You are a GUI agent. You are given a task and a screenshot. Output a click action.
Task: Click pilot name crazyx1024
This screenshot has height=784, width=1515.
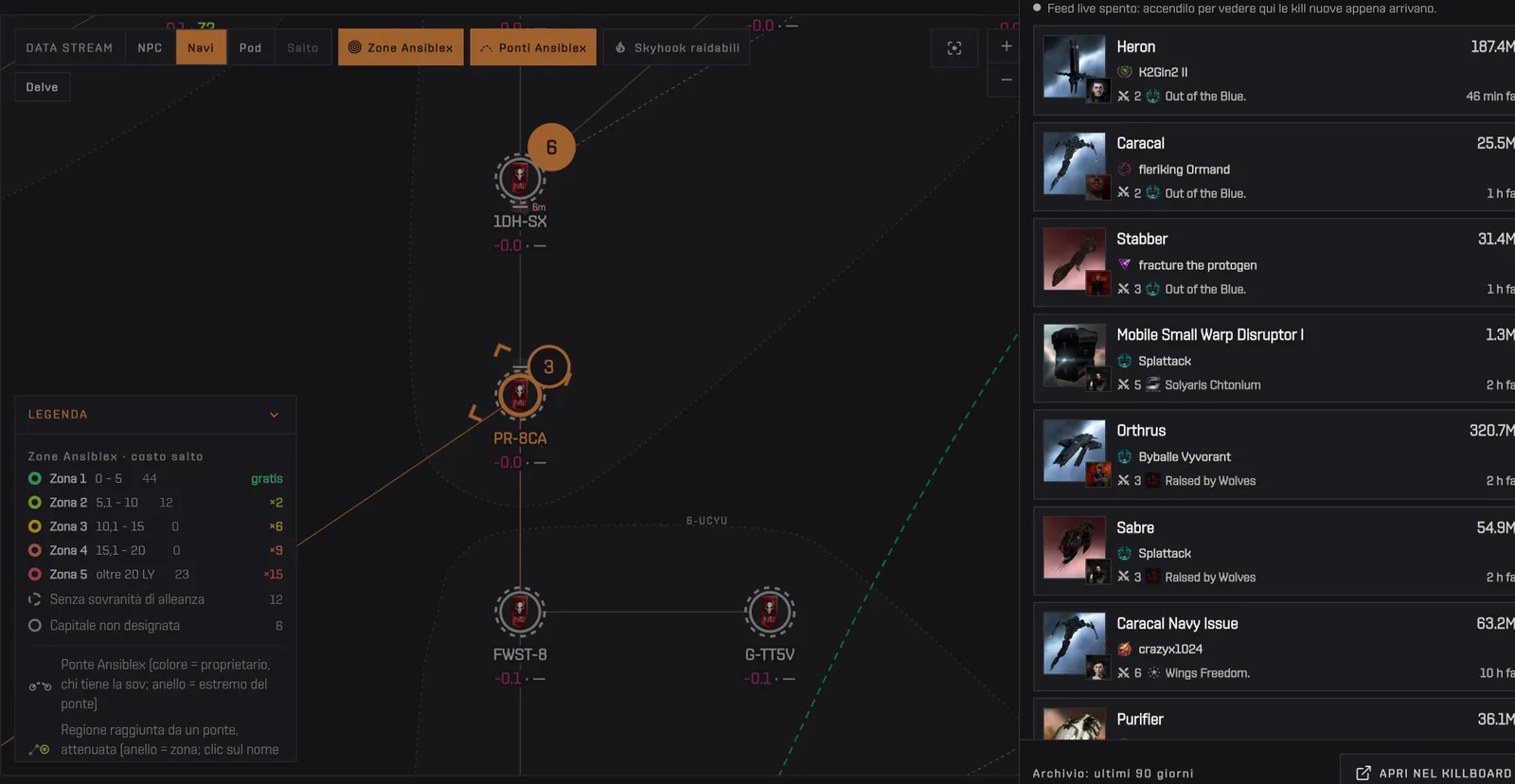pos(1170,650)
